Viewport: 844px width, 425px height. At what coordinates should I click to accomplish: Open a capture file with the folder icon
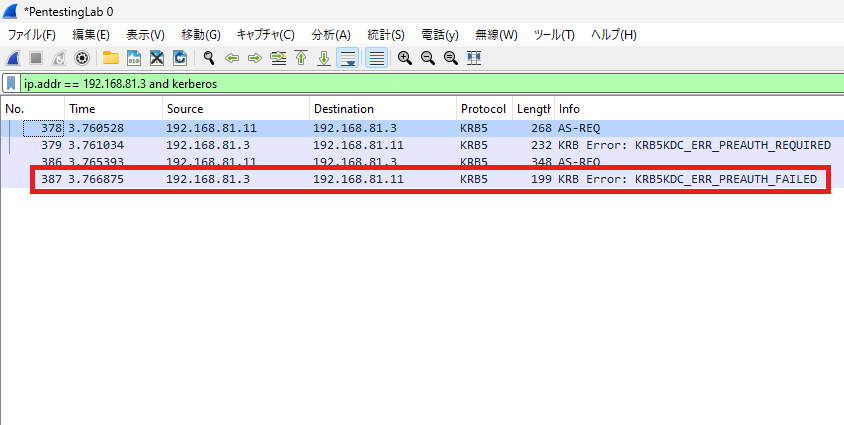(x=111, y=58)
